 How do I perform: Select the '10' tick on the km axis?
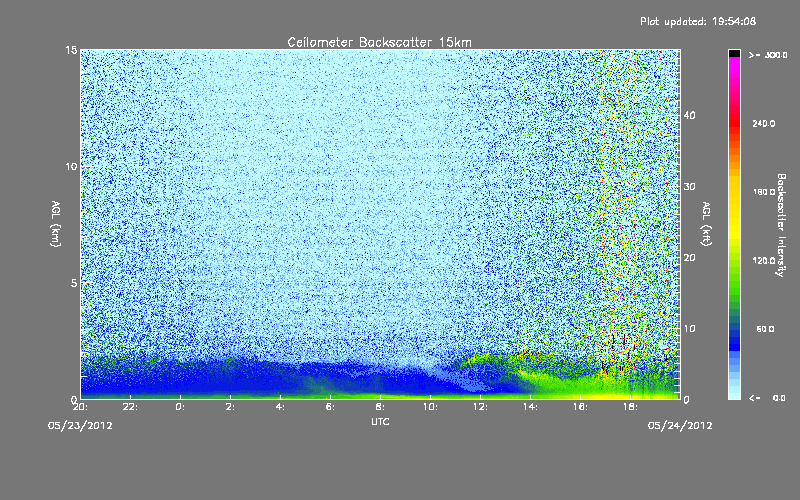coord(71,167)
